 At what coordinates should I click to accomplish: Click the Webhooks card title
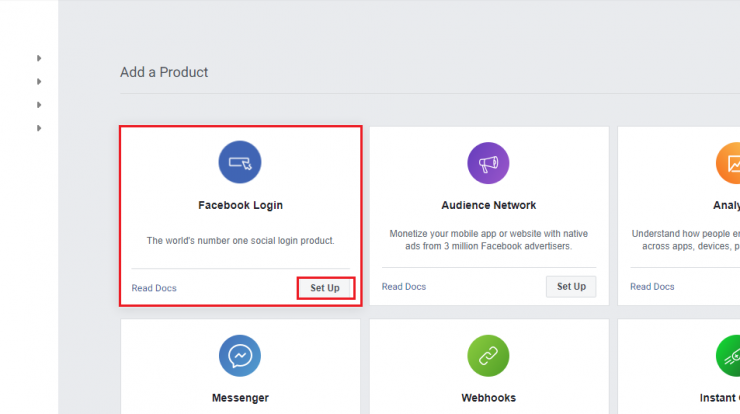click(x=488, y=398)
